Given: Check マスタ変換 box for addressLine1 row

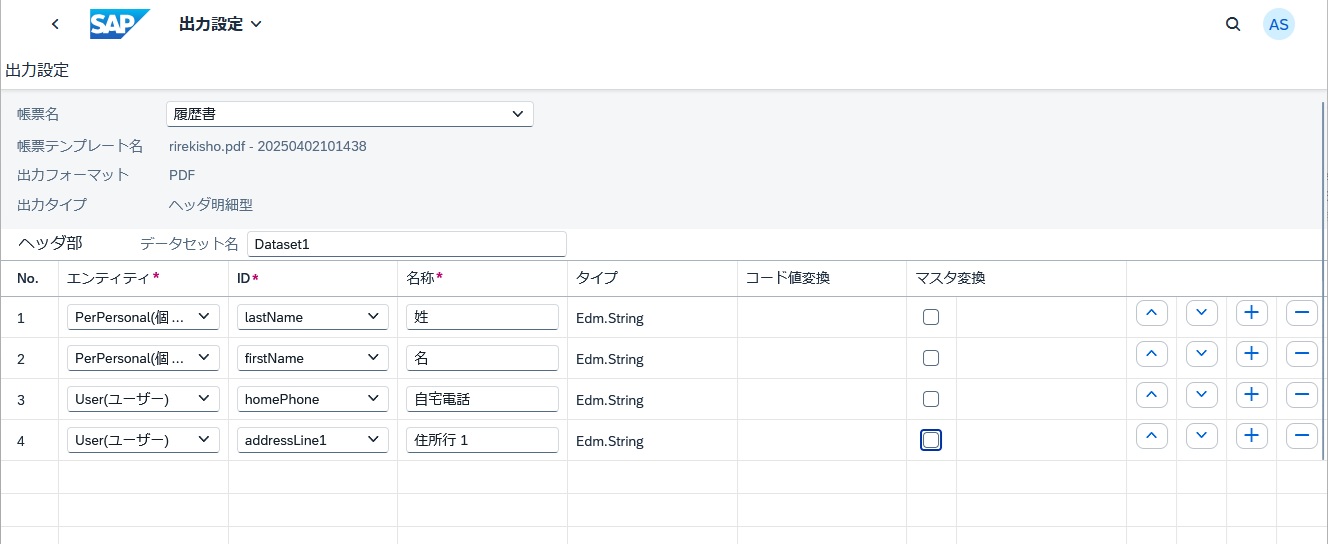Looking at the screenshot, I should coord(931,440).
